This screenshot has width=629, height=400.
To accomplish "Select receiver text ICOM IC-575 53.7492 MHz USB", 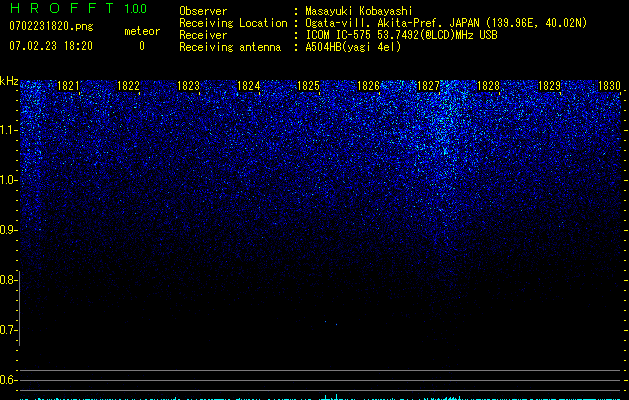I will pyautogui.click(x=402, y=35).
